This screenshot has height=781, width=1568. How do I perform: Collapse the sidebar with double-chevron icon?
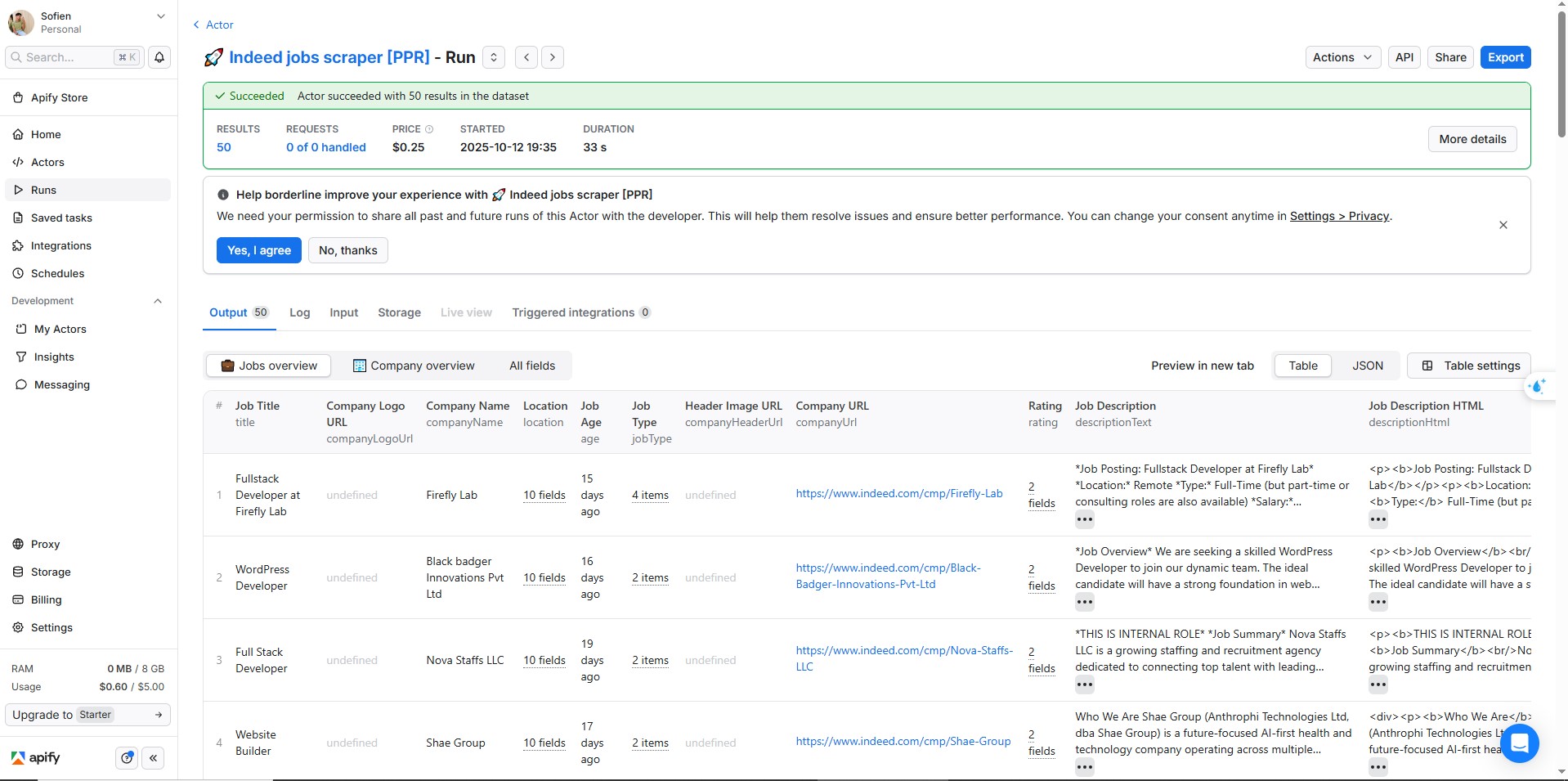pos(154,758)
